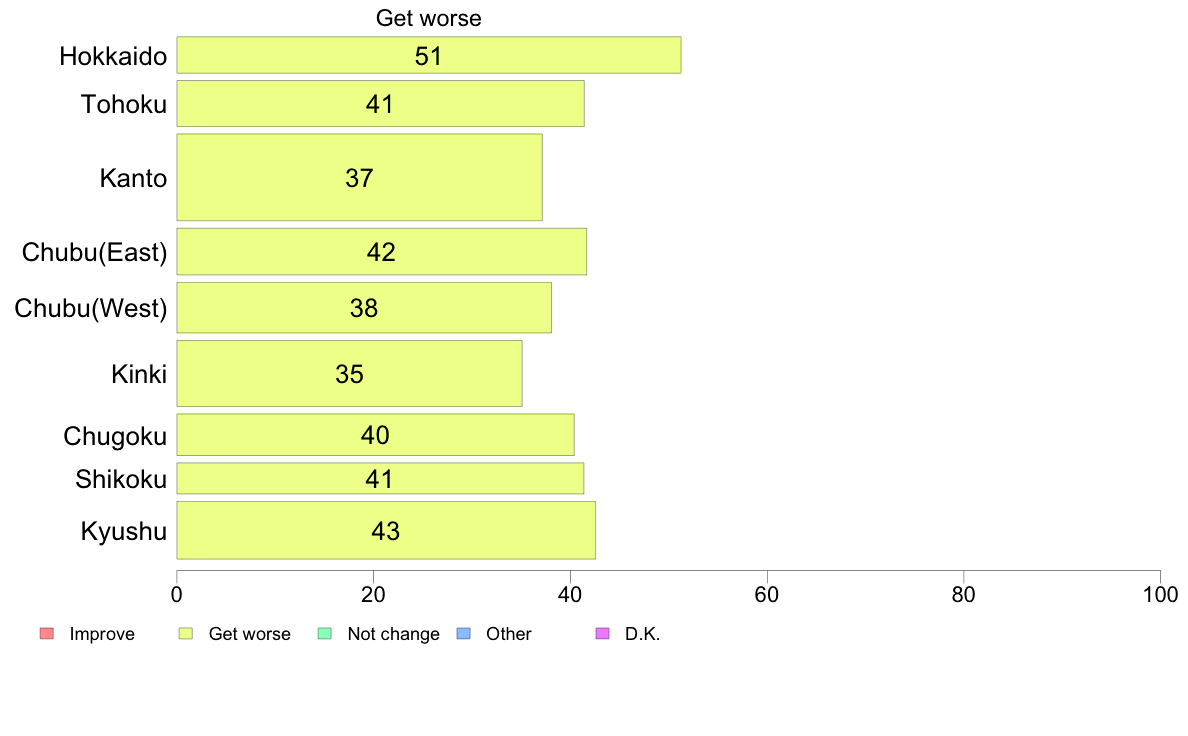Click the 100 tick on x-axis
The width and height of the screenshot is (1188, 736).
[1160, 595]
